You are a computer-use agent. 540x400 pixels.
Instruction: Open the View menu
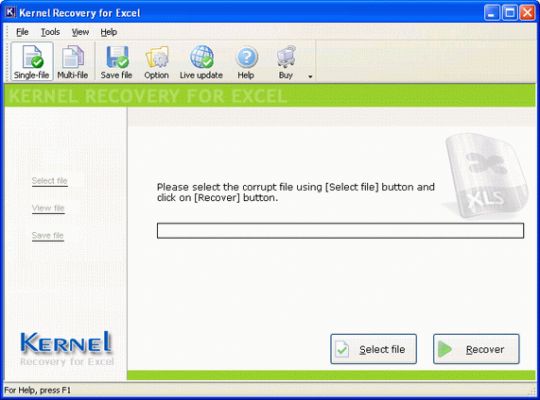[x=80, y=32]
